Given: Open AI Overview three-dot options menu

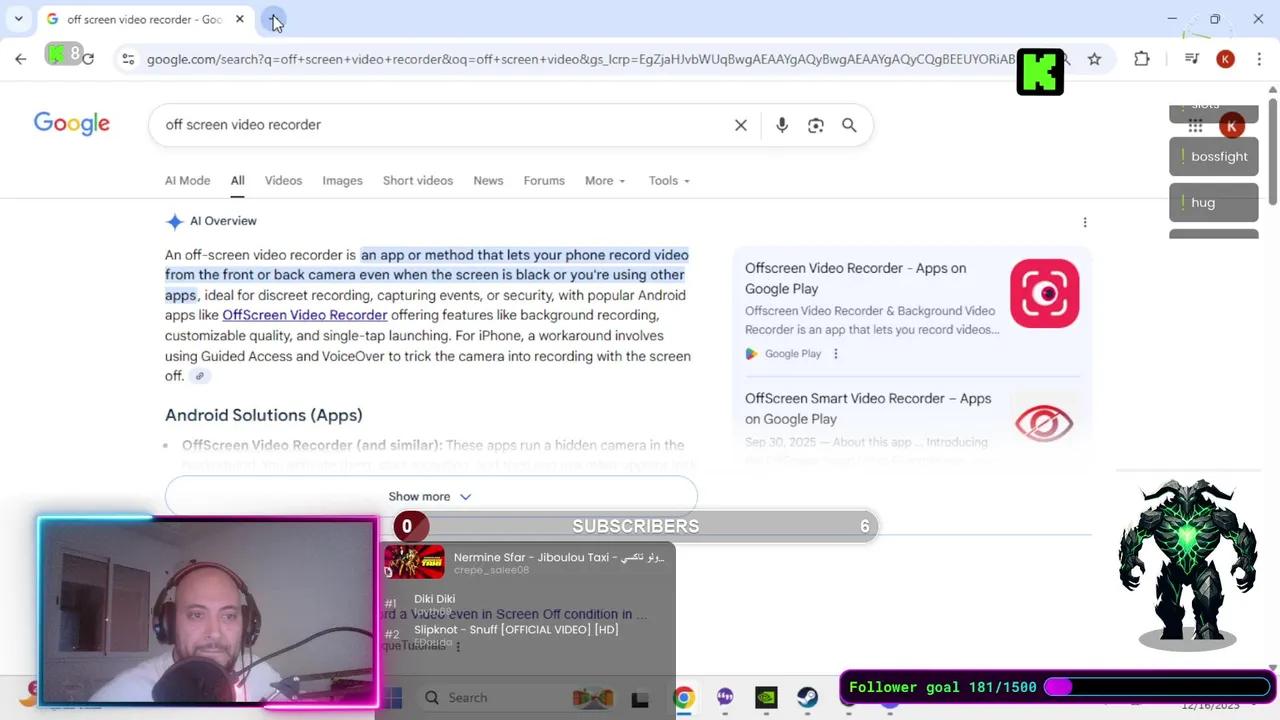Looking at the screenshot, I should 1085,222.
